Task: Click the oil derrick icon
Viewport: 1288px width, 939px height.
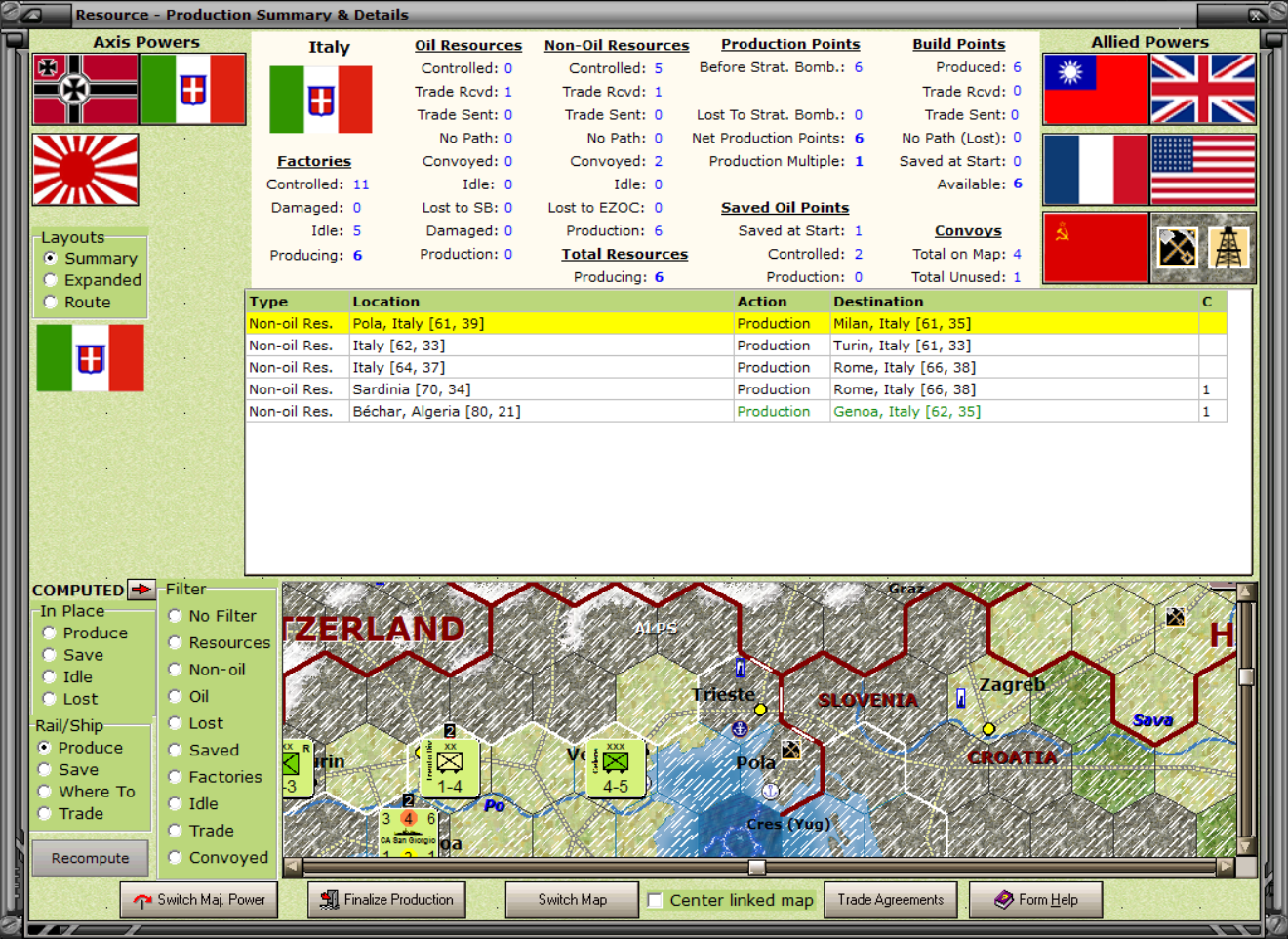Action: 1228,248
